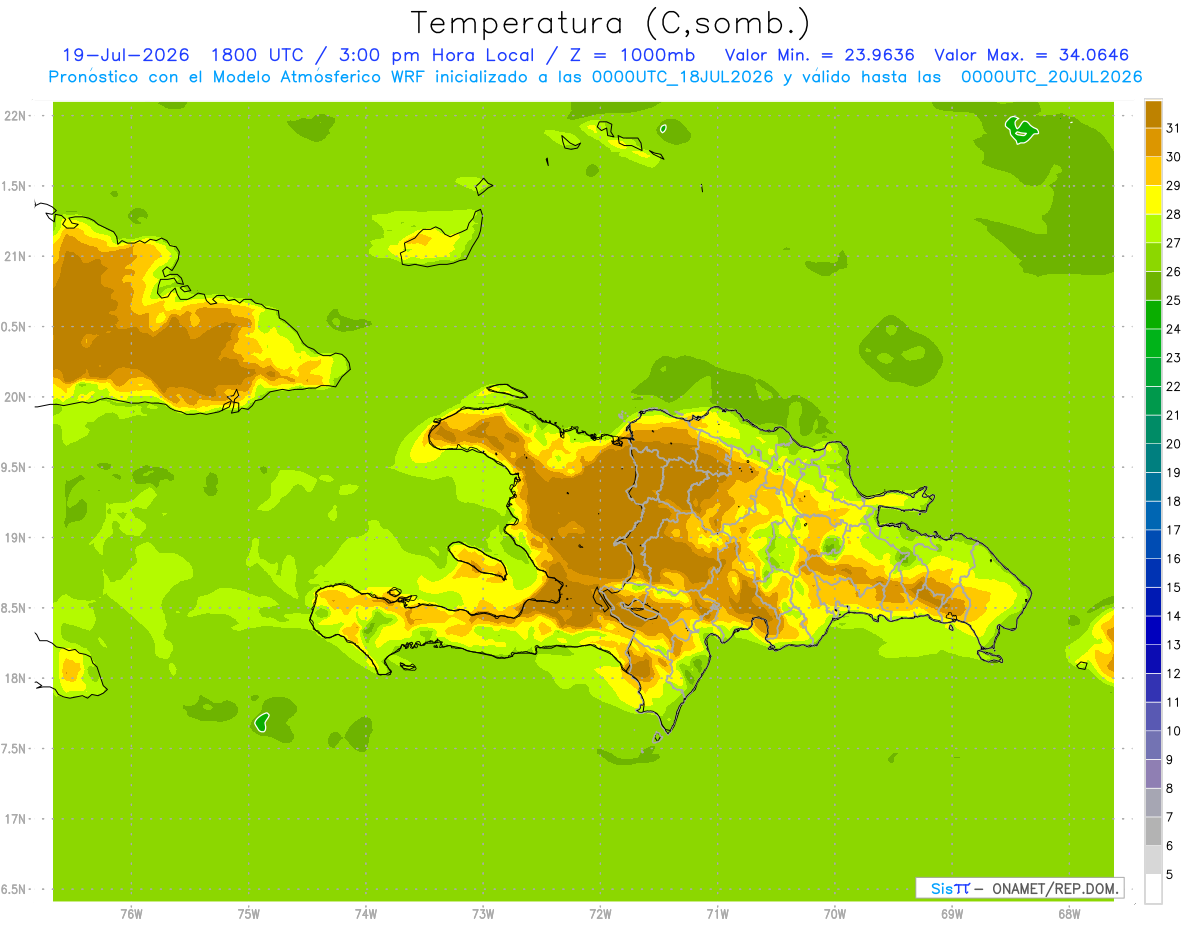
Task: Click the "19N" latitude label
Action: click(17, 538)
